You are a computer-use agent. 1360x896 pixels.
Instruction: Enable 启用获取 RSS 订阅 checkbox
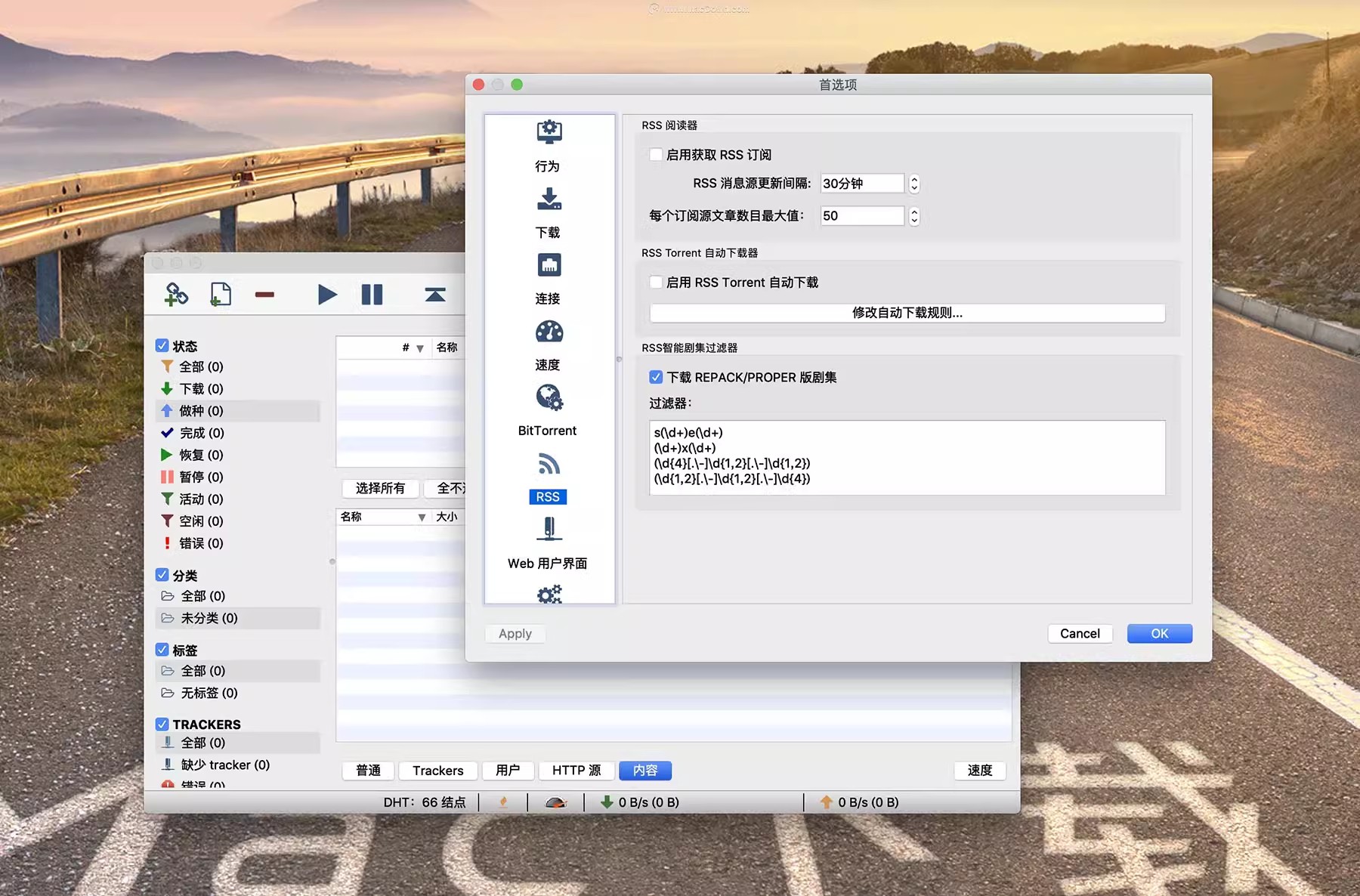(x=655, y=154)
